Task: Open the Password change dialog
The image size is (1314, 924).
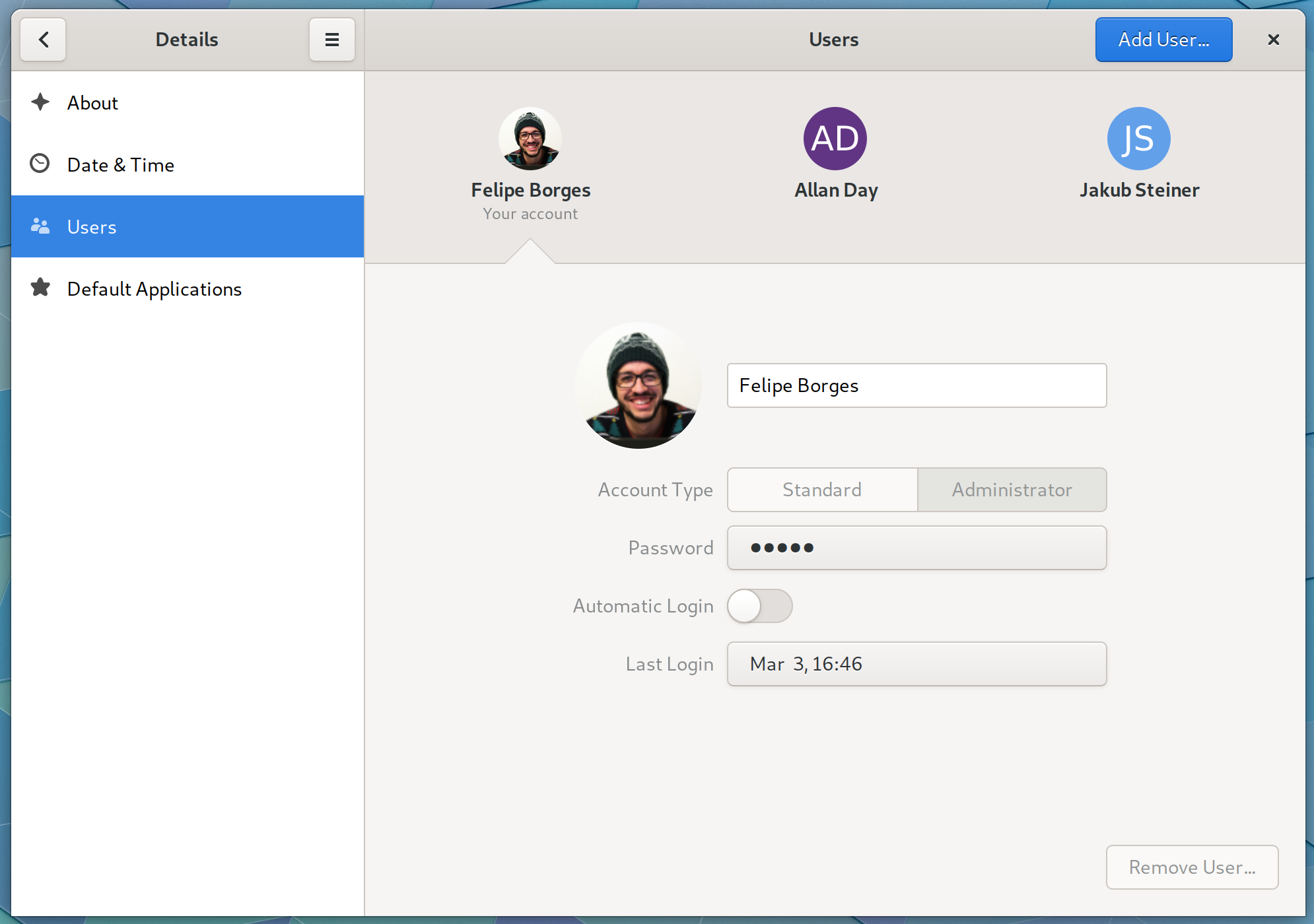Action: click(x=916, y=548)
